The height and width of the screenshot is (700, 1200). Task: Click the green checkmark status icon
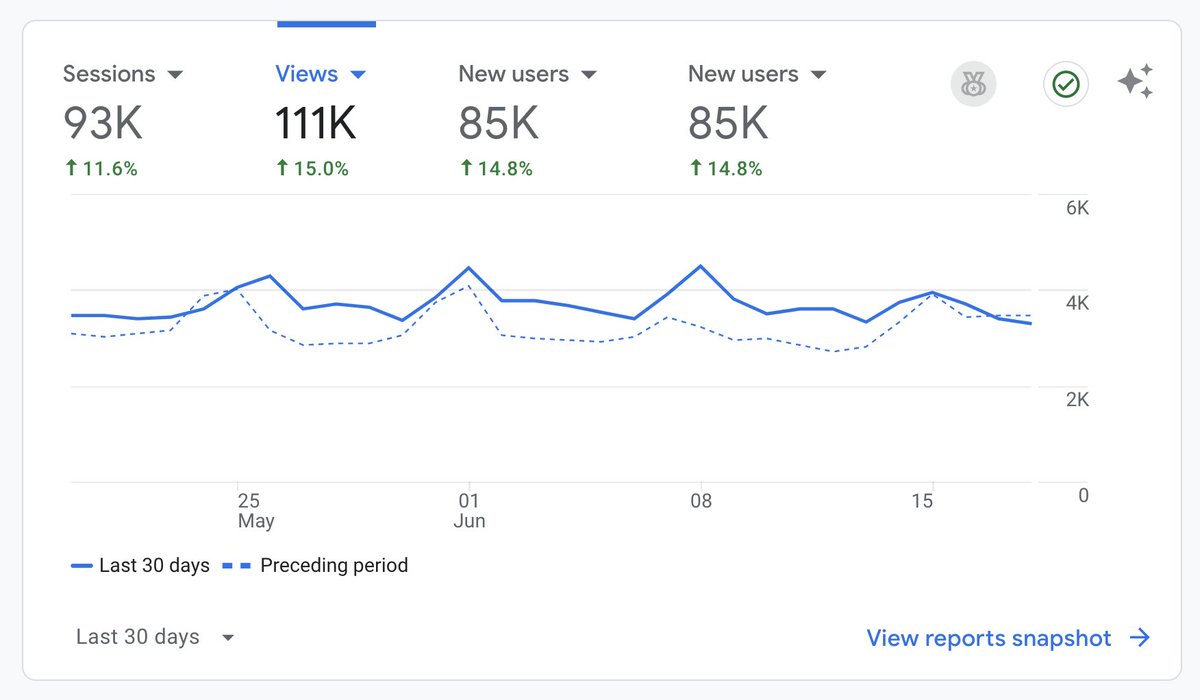tap(1066, 85)
